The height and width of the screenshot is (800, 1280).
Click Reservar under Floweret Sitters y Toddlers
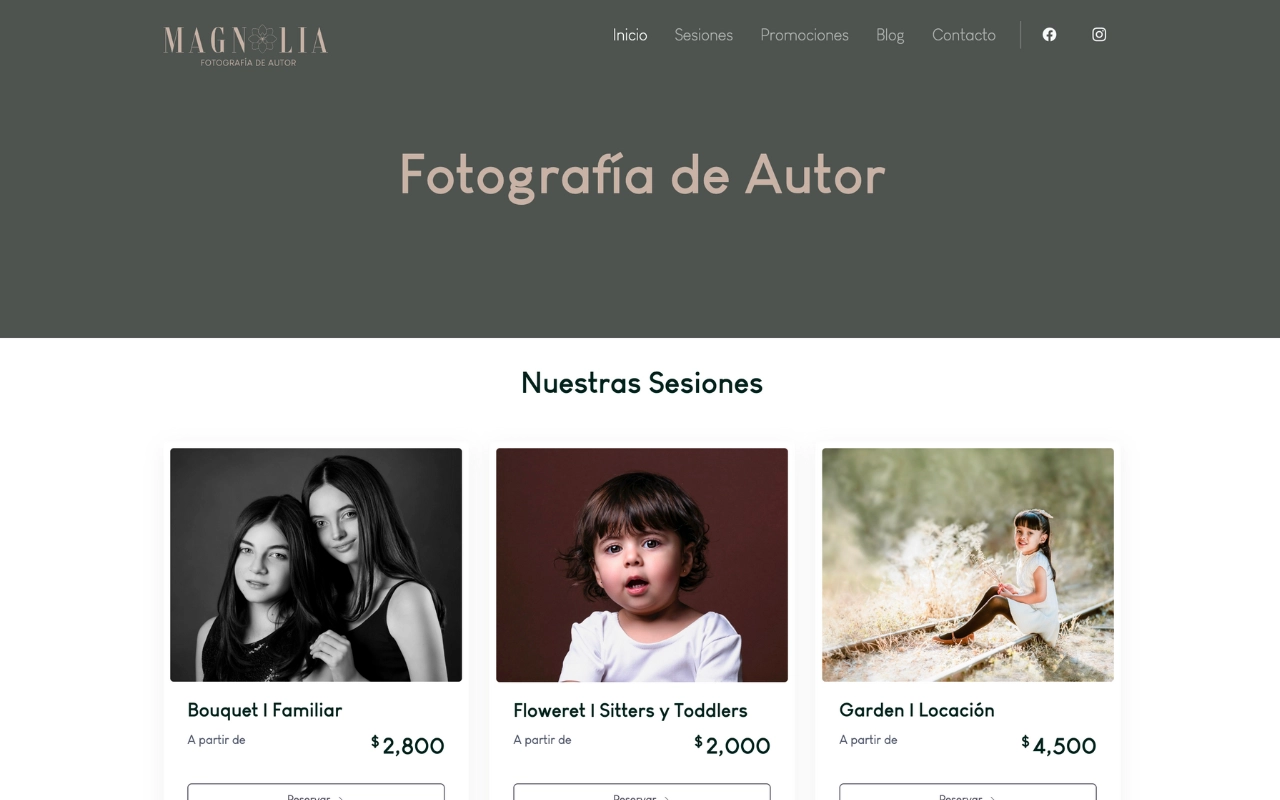[x=642, y=792]
